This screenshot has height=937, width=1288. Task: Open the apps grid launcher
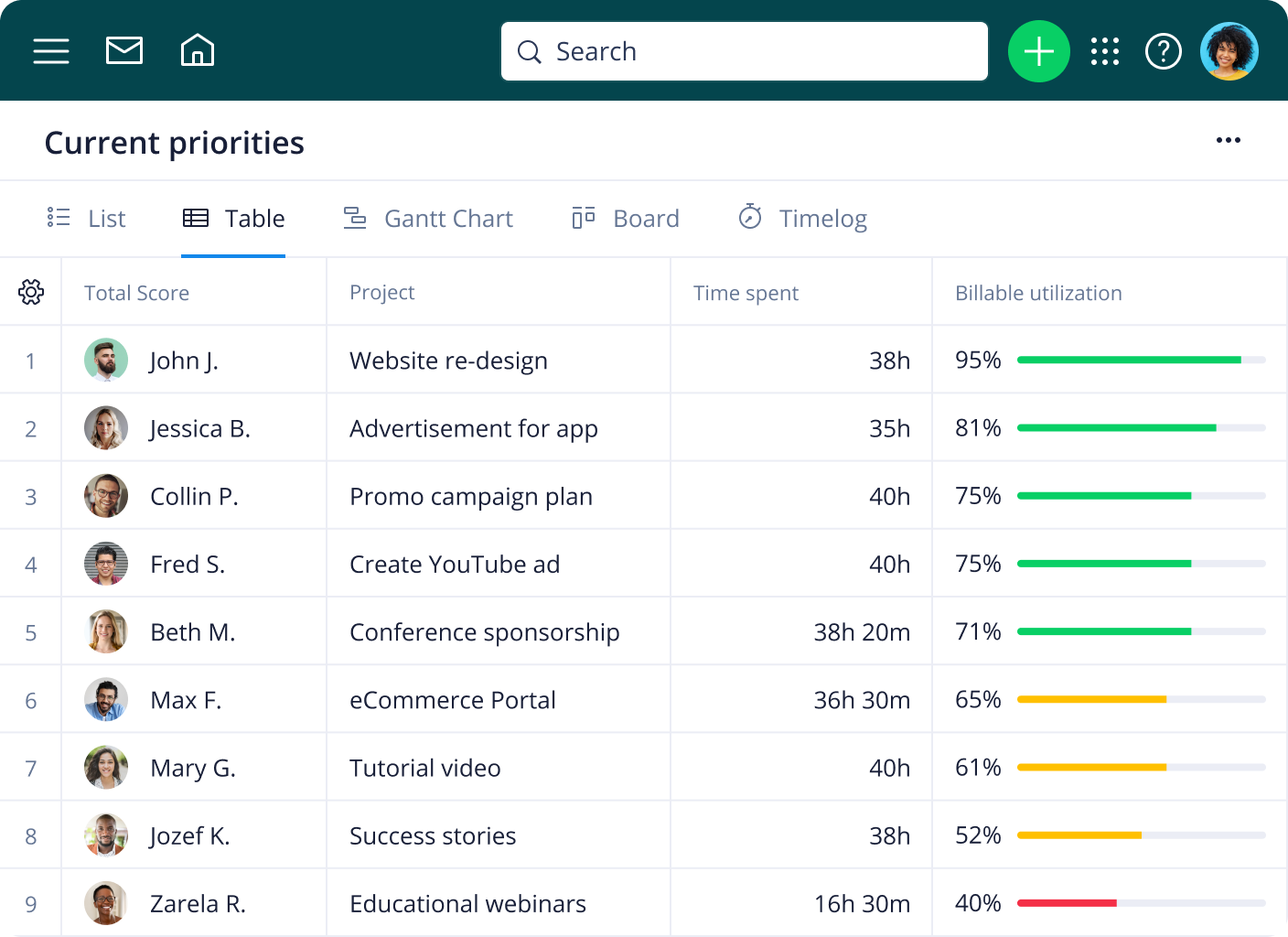click(1105, 51)
